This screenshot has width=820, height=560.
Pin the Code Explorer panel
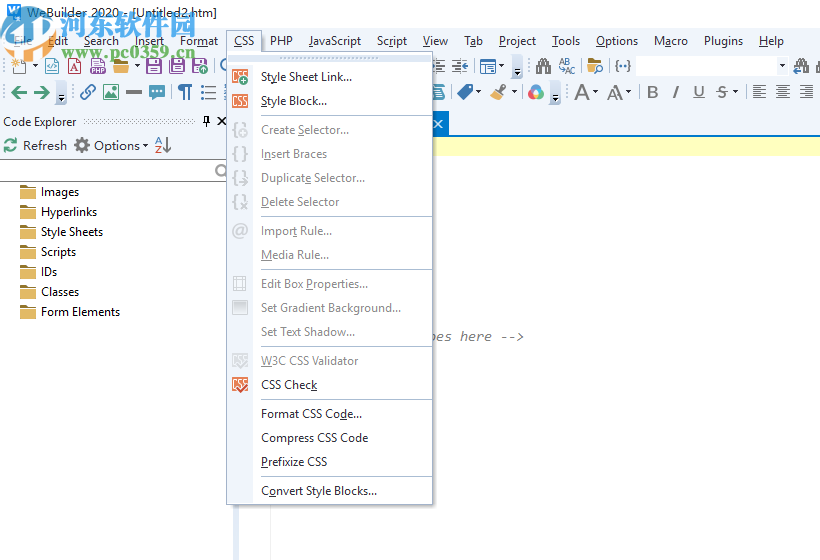click(206, 121)
